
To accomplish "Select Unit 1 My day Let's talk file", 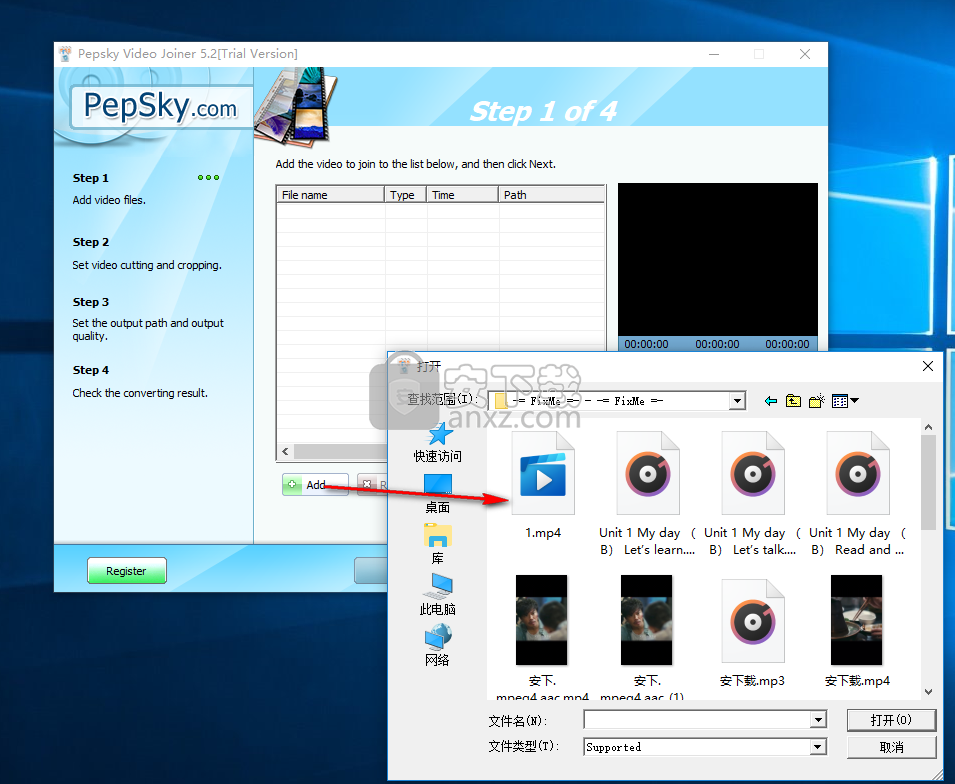I will click(753, 493).
